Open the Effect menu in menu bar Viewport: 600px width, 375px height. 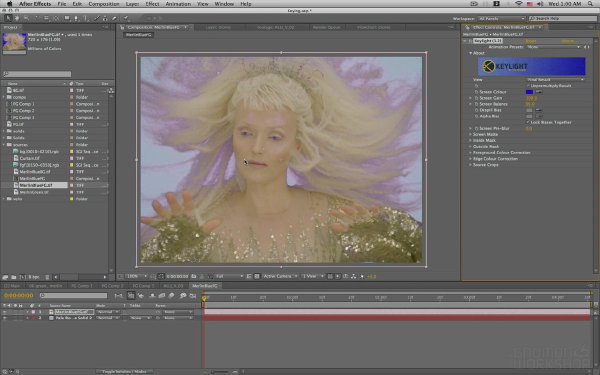click(x=152, y=4)
